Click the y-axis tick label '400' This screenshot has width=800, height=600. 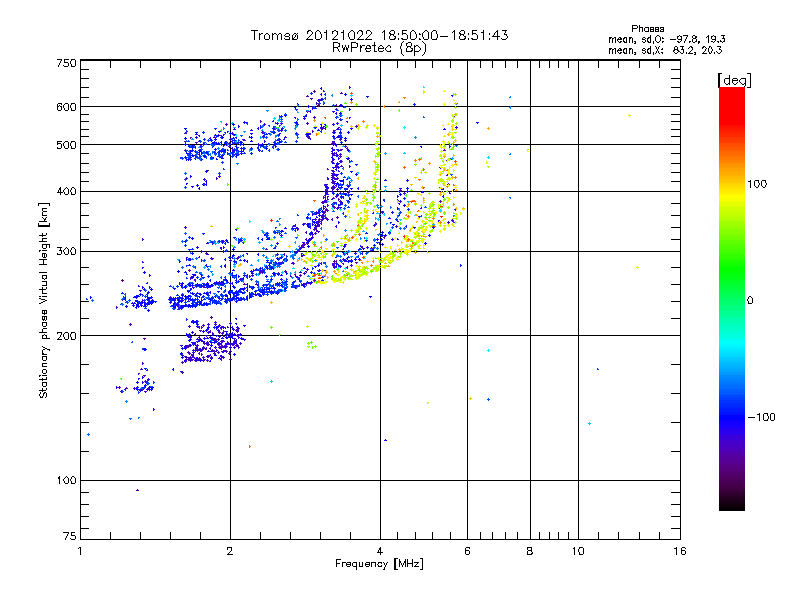(66, 191)
